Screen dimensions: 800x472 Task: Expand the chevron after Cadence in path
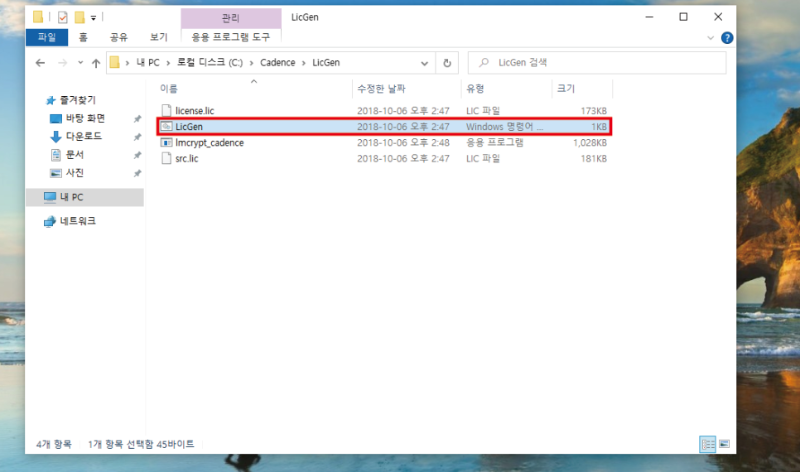coord(304,63)
